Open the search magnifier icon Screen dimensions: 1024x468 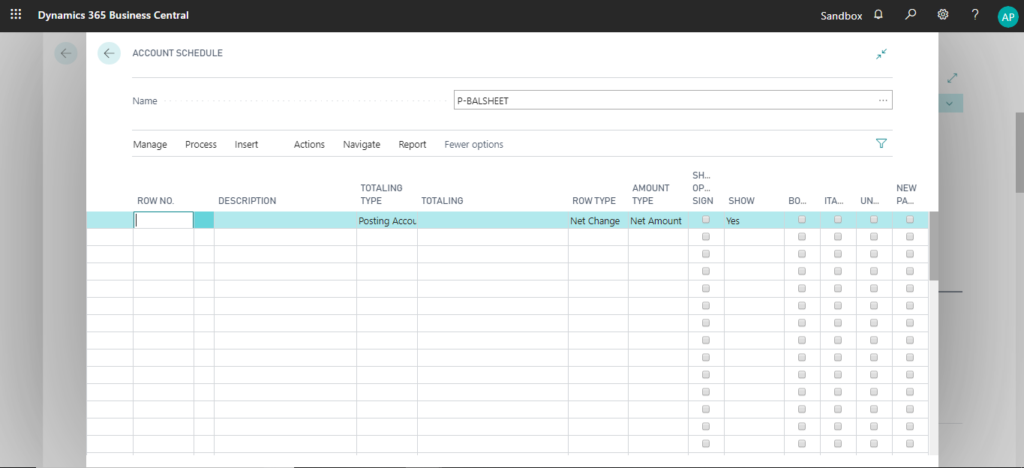[x=910, y=14]
